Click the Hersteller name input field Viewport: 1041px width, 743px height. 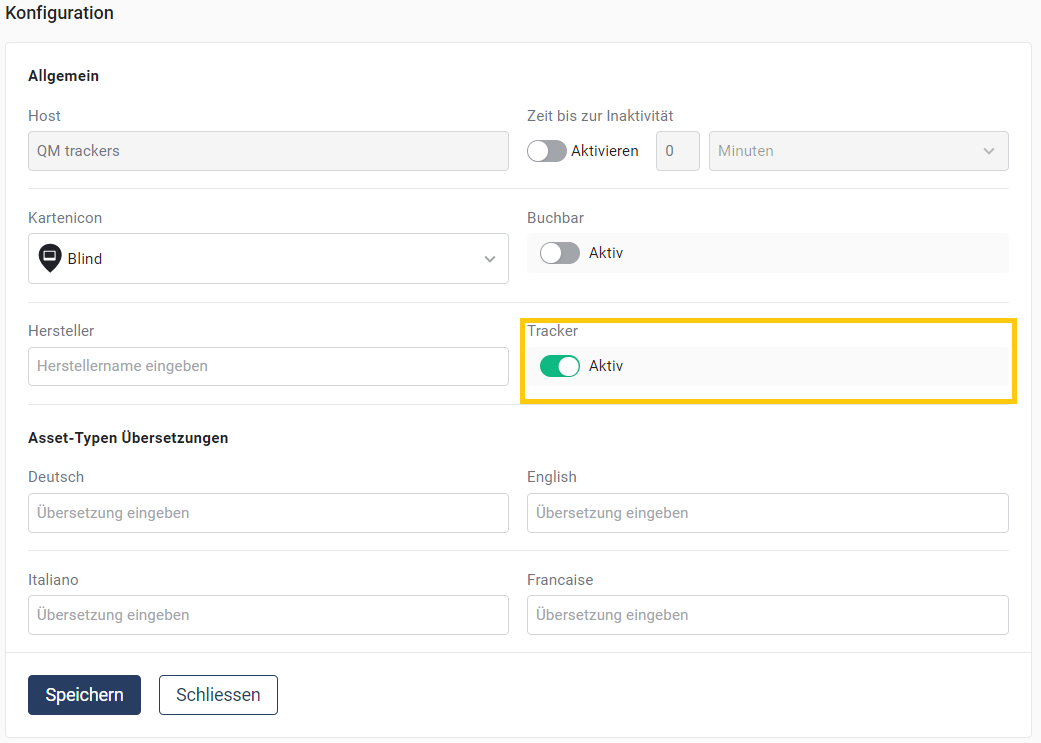click(268, 366)
